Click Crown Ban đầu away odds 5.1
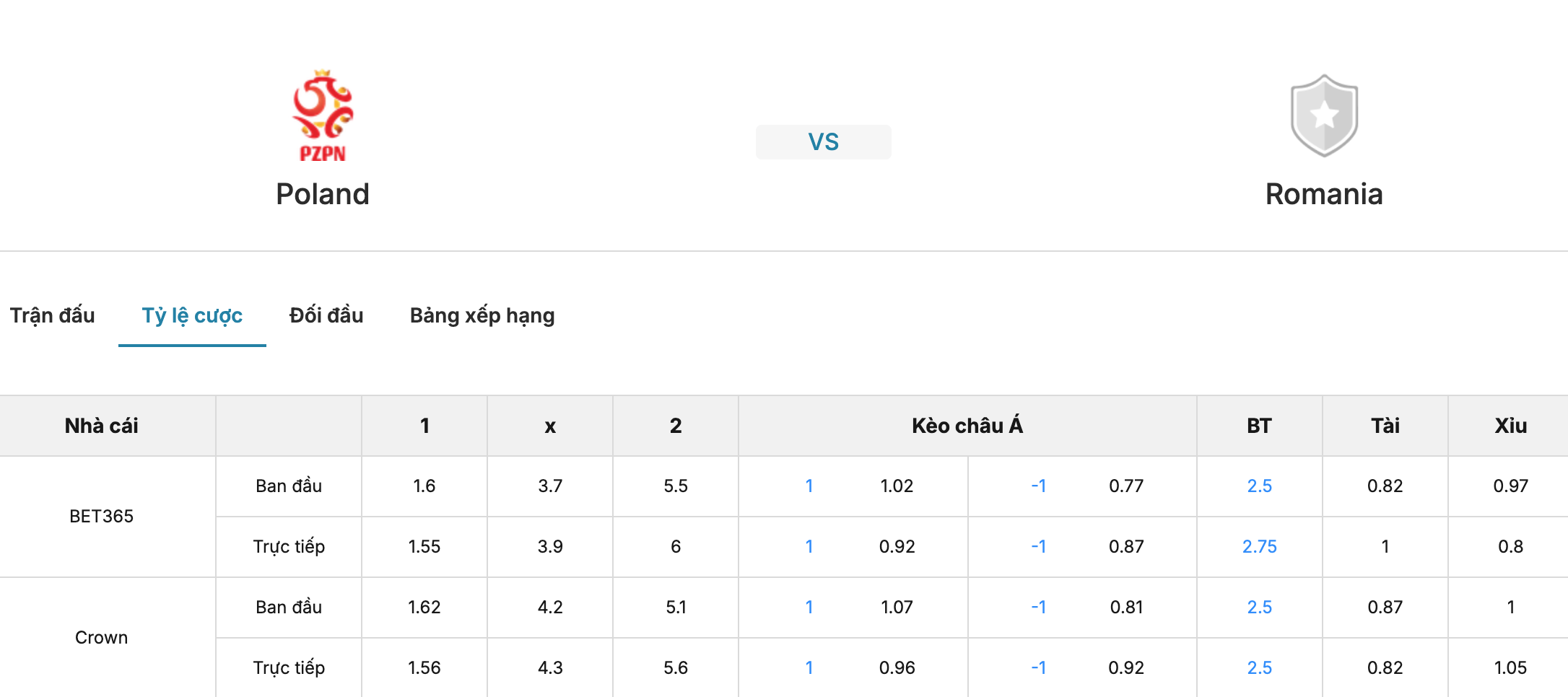 click(676, 607)
